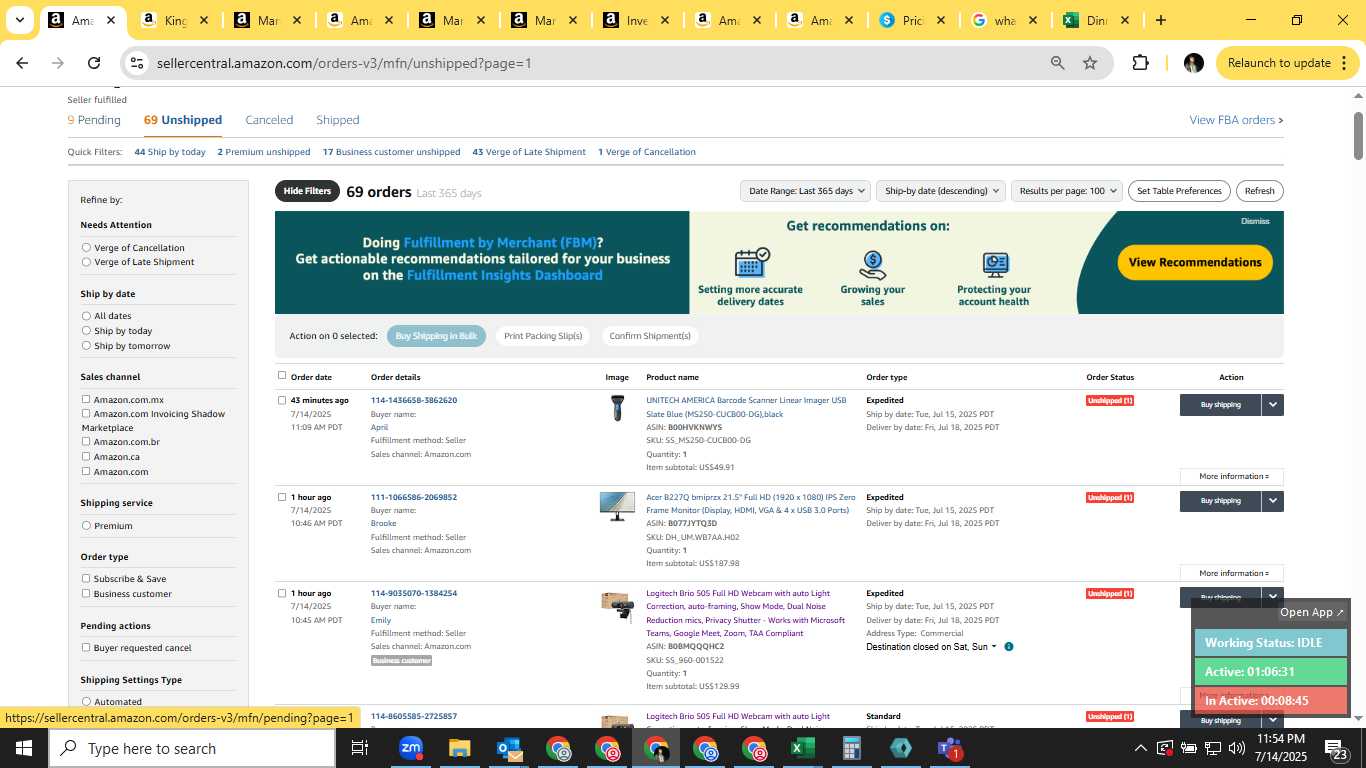Open Results per page: 100 dropdown

[x=1067, y=191]
